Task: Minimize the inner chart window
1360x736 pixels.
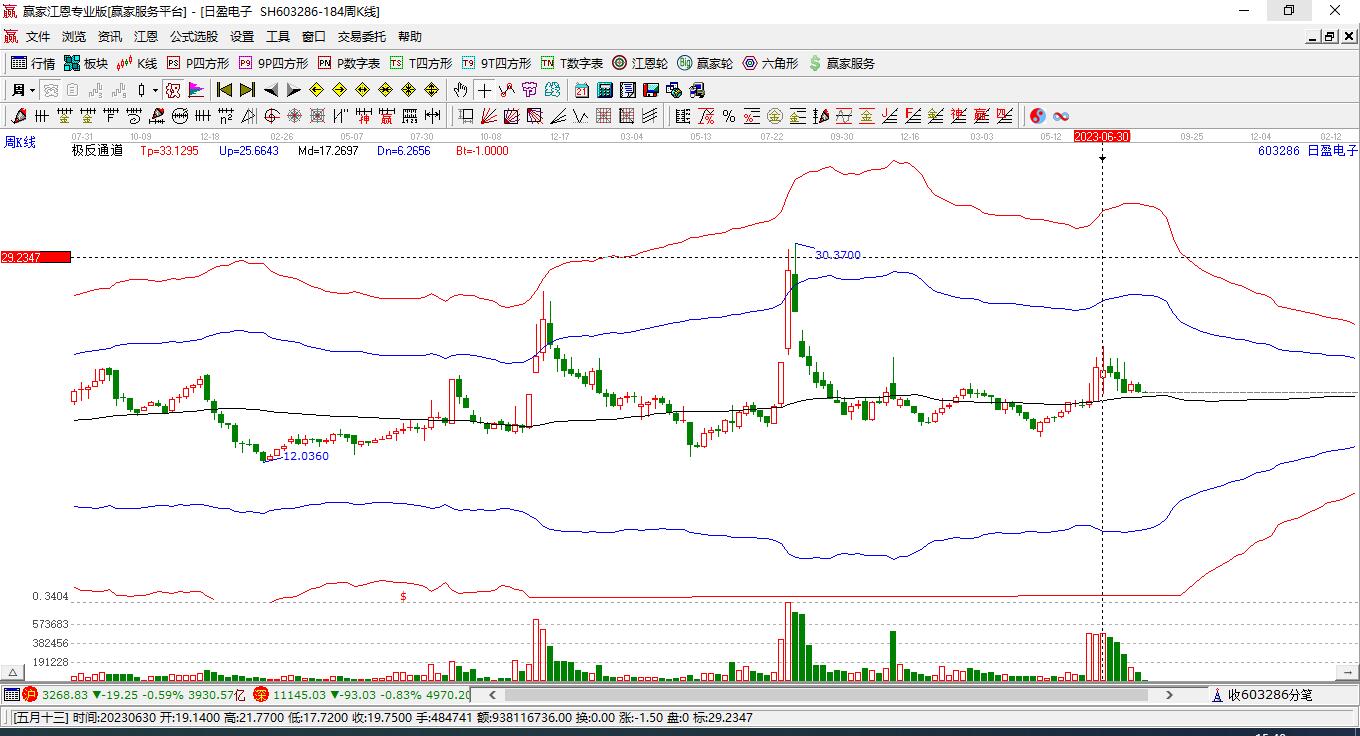Action: 1312,37
